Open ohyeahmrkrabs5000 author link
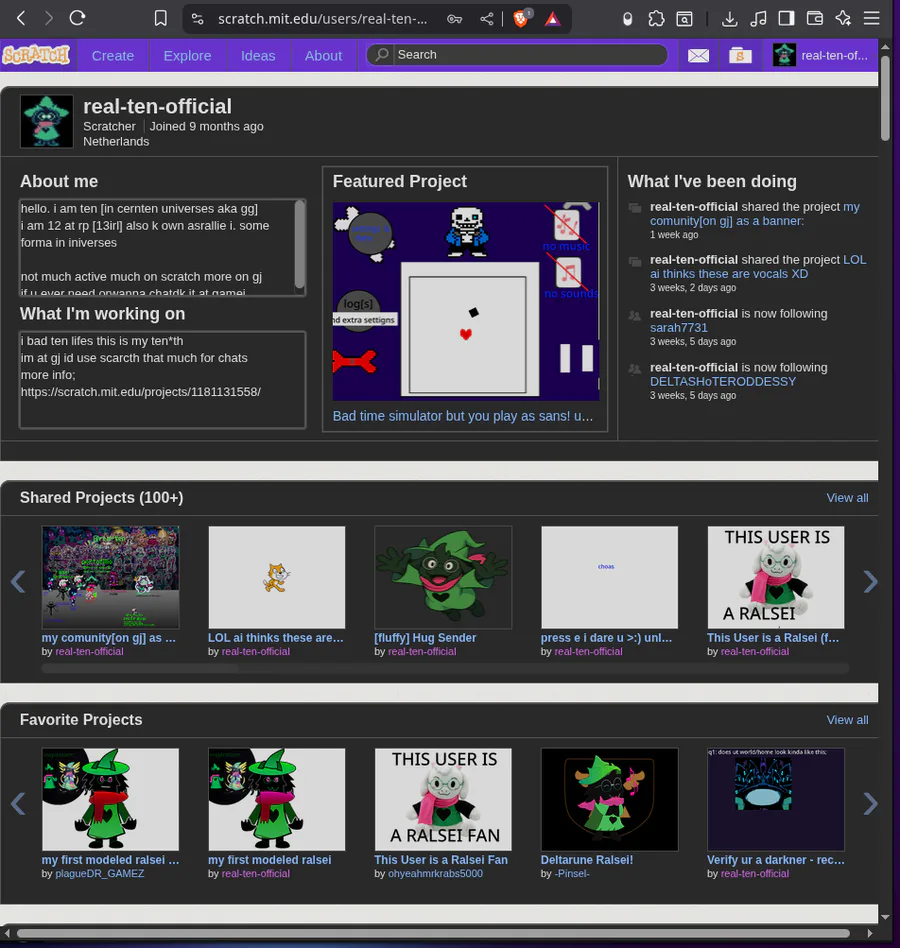This screenshot has height=948, width=900. click(x=435, y=874)
